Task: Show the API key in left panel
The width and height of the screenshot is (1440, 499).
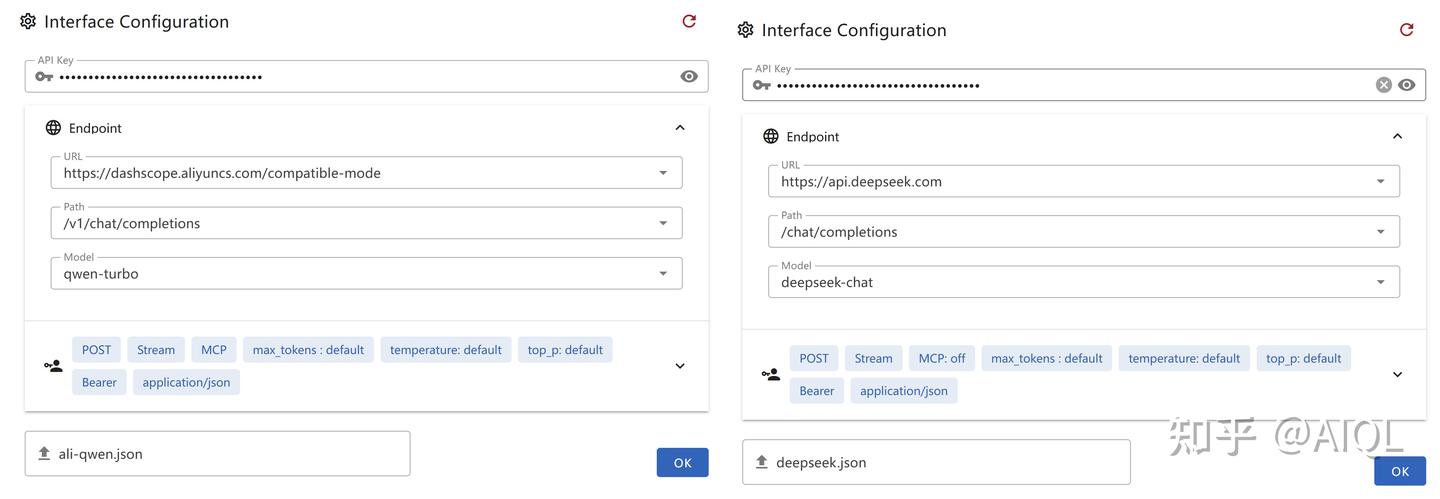Action: [x=689, y=77]
